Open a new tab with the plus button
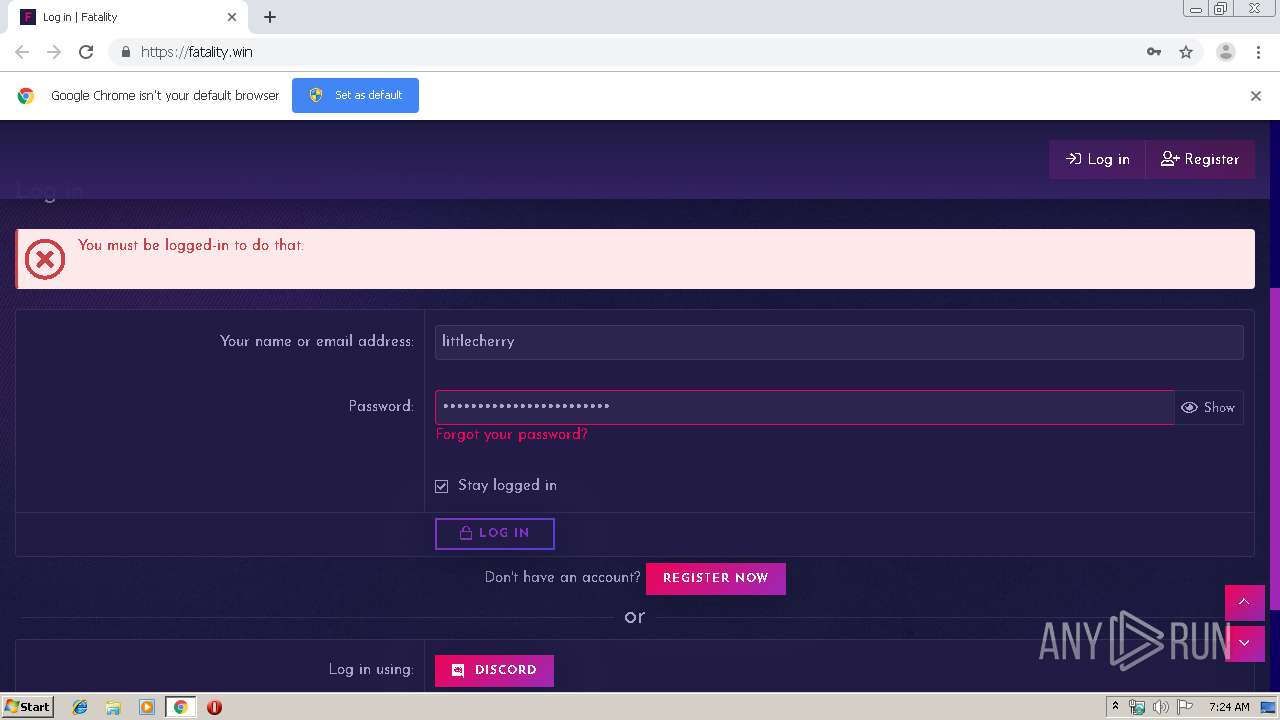 point(270,17)
